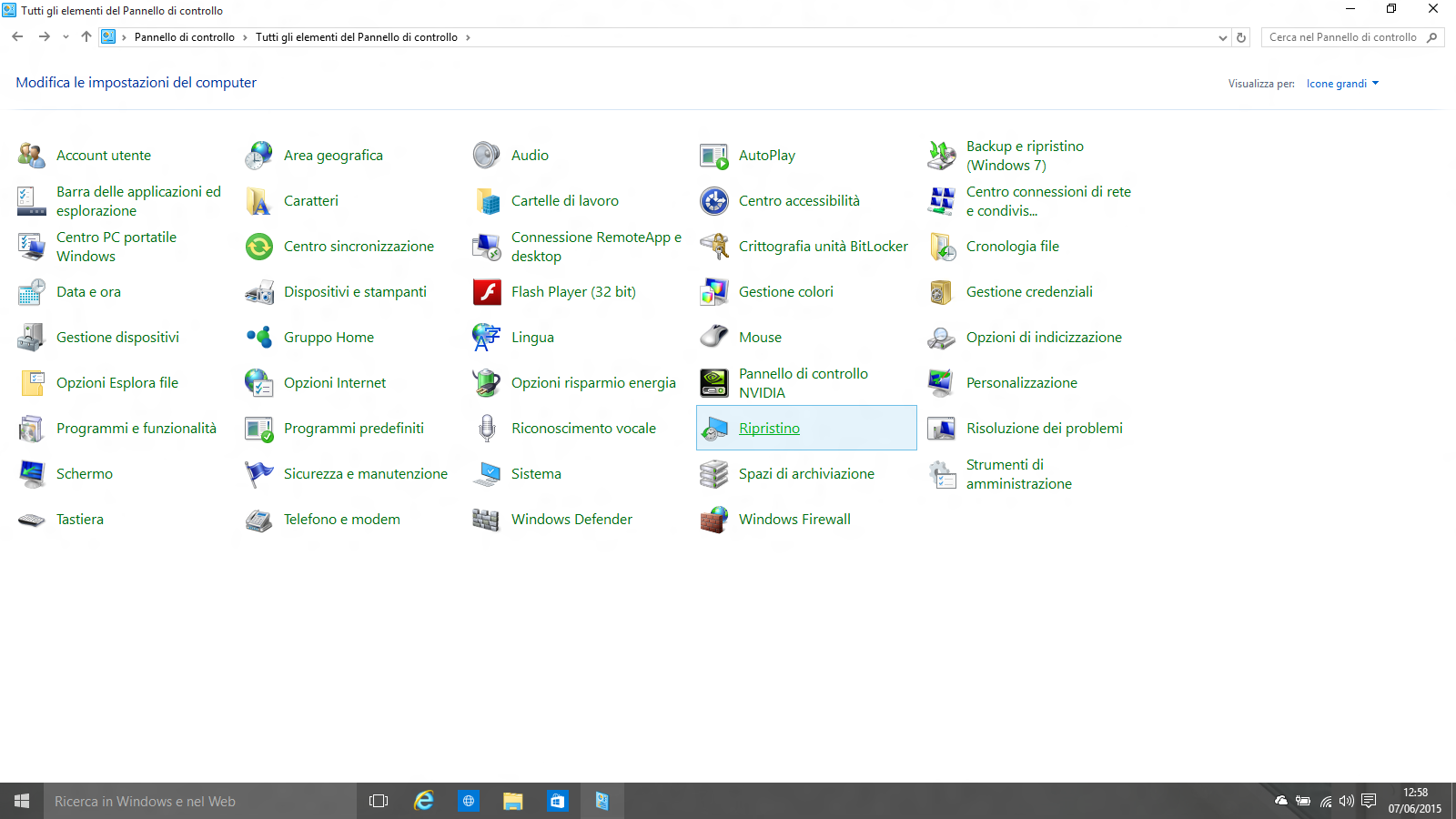The height and width of the screenshot is (819, 1456).
Task: Open the Lingua icon
Action: [487, 338]
